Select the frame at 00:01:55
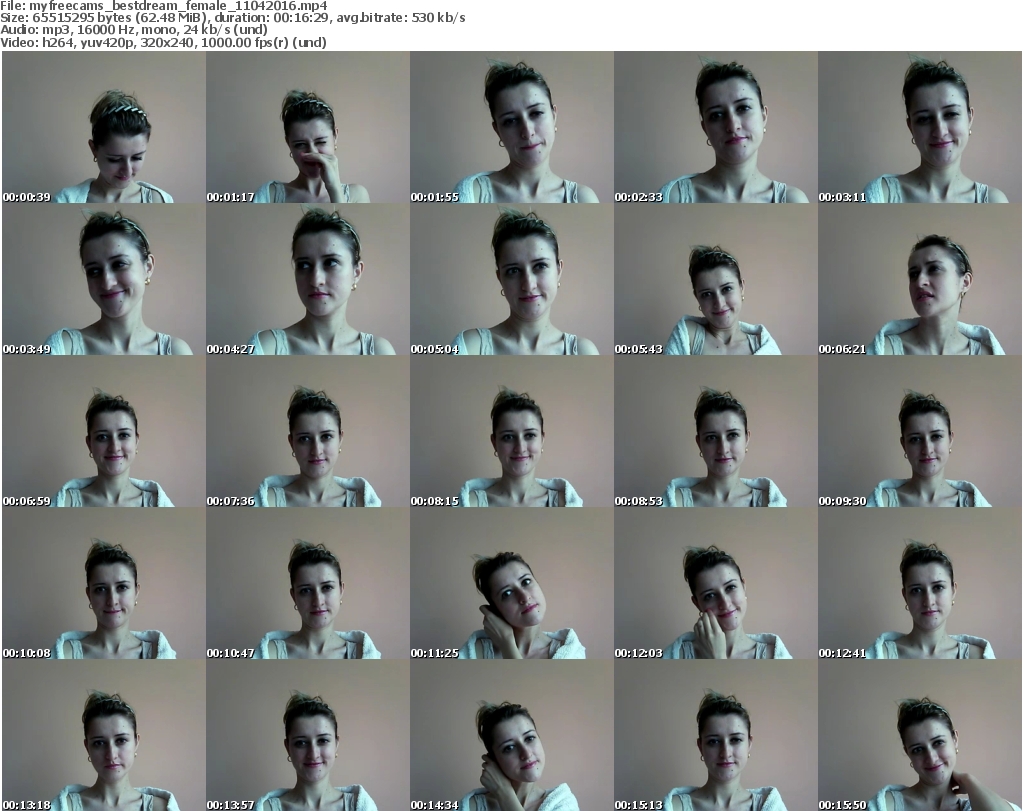The image size is (1024, 811). click(511, 127)
